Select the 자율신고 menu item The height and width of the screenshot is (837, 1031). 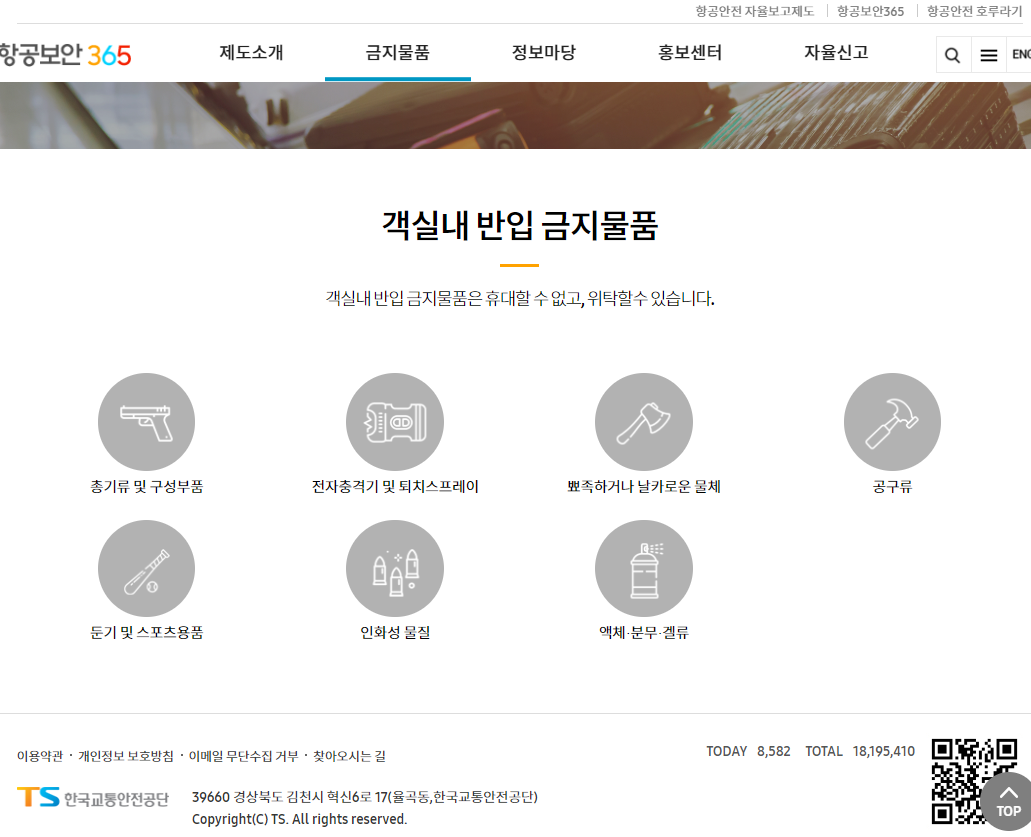click(834, 55)
